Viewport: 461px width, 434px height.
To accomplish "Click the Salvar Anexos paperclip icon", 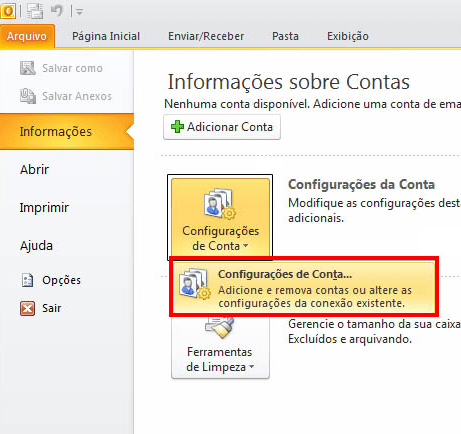I will (28, 96).
